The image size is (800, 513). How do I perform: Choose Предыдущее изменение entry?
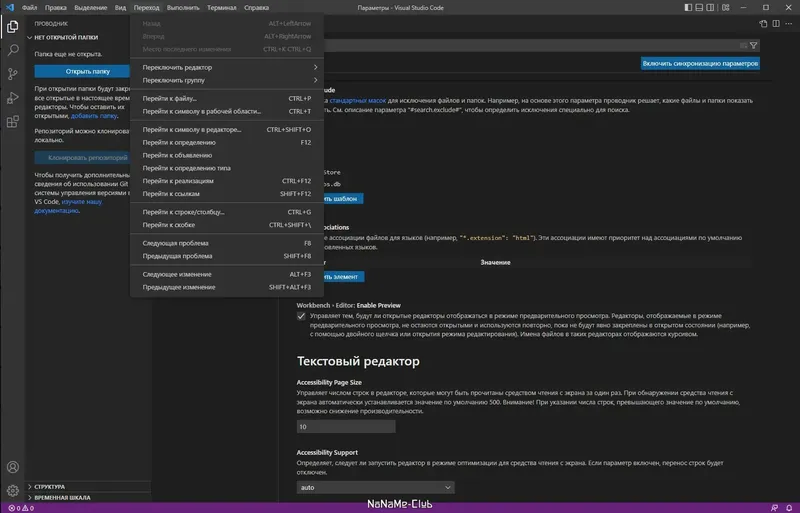pos(227,287)
